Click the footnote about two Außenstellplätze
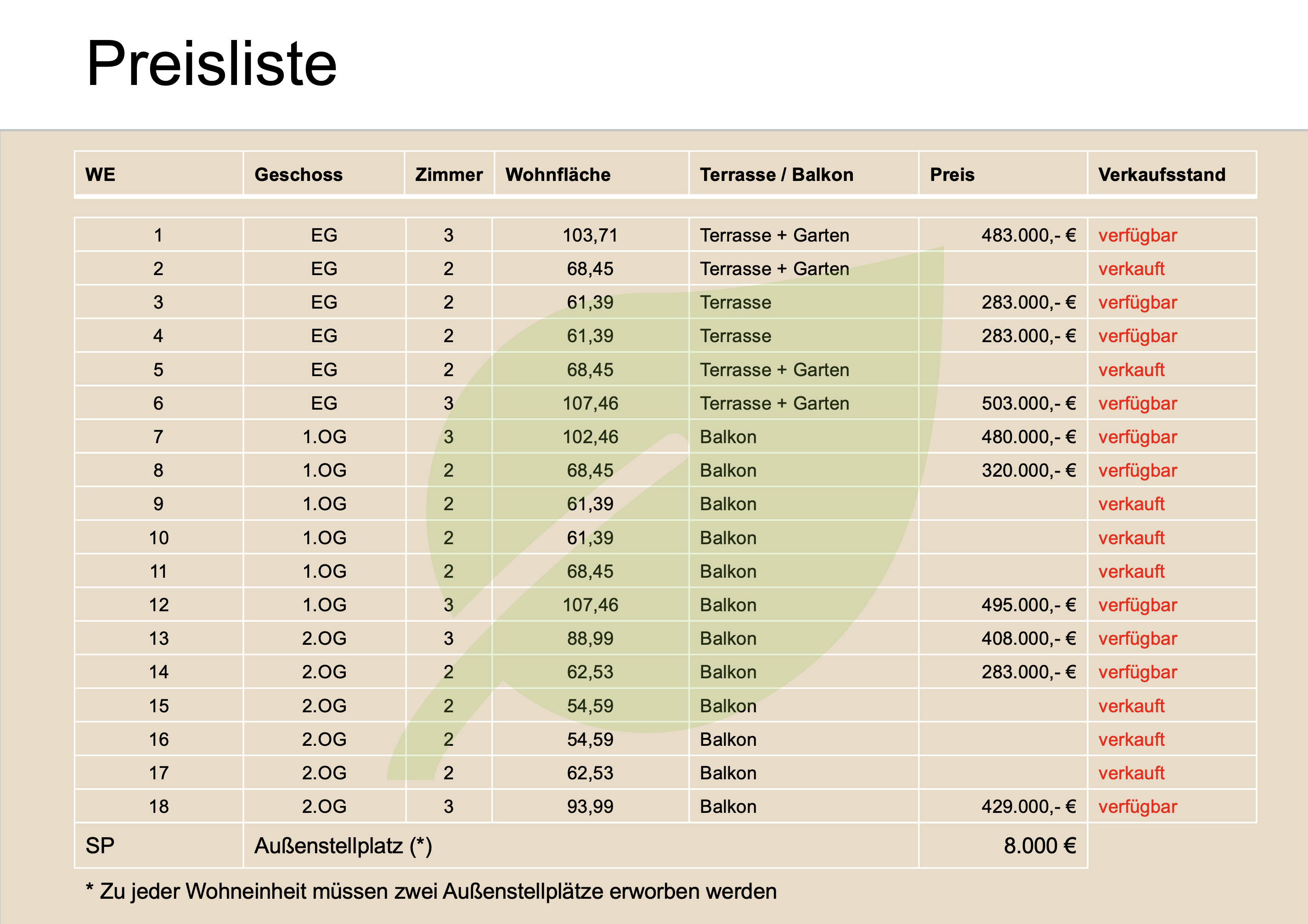Viewport: 1308px width, 924px height. (431, 891)
